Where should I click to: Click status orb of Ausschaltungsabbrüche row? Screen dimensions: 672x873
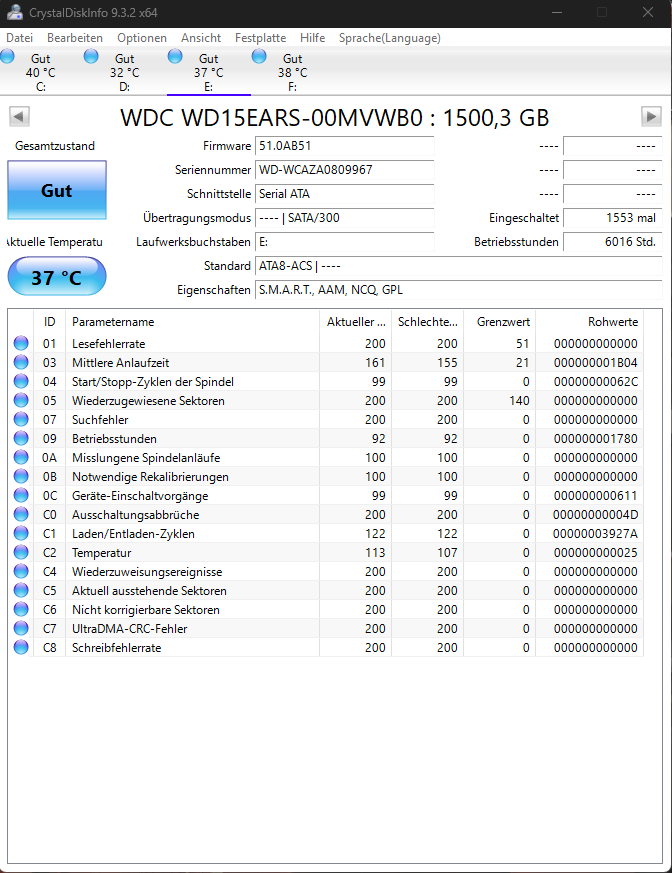point(21,514)
